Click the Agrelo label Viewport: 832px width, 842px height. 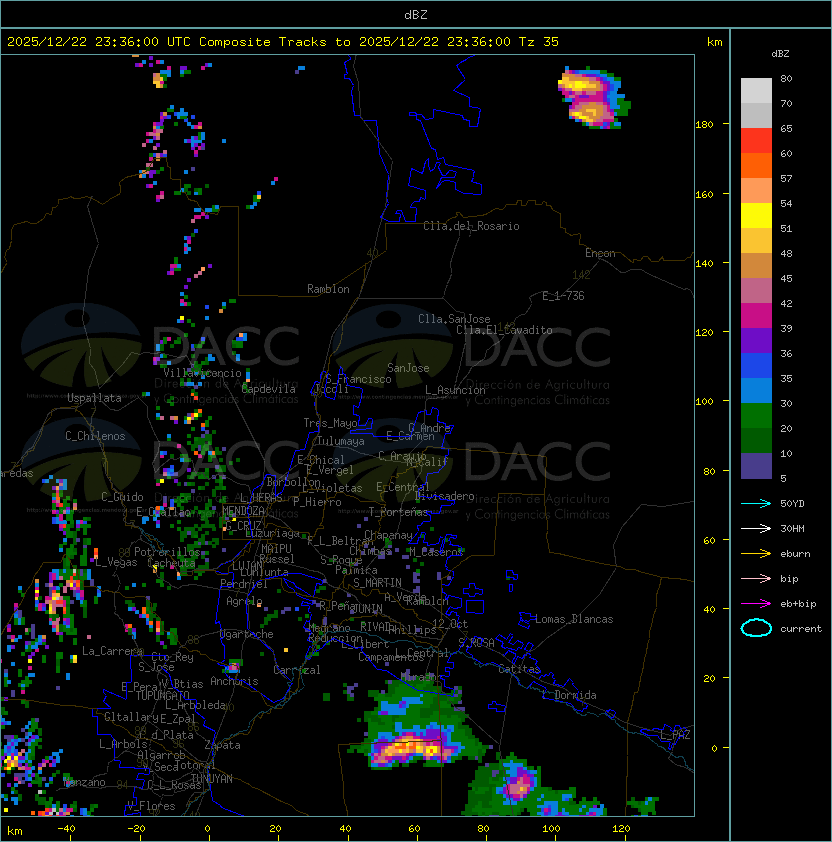(x=244, y=601)
